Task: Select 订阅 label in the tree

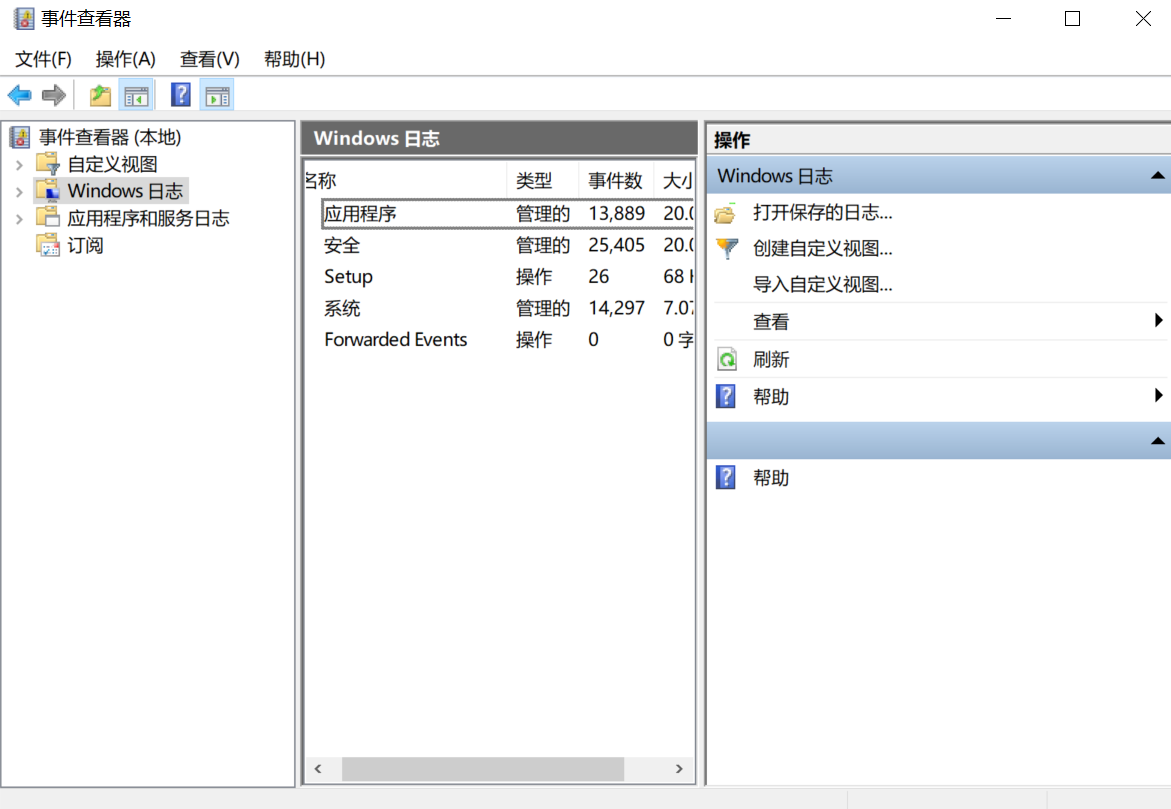Action: click(x=85, y=245)
